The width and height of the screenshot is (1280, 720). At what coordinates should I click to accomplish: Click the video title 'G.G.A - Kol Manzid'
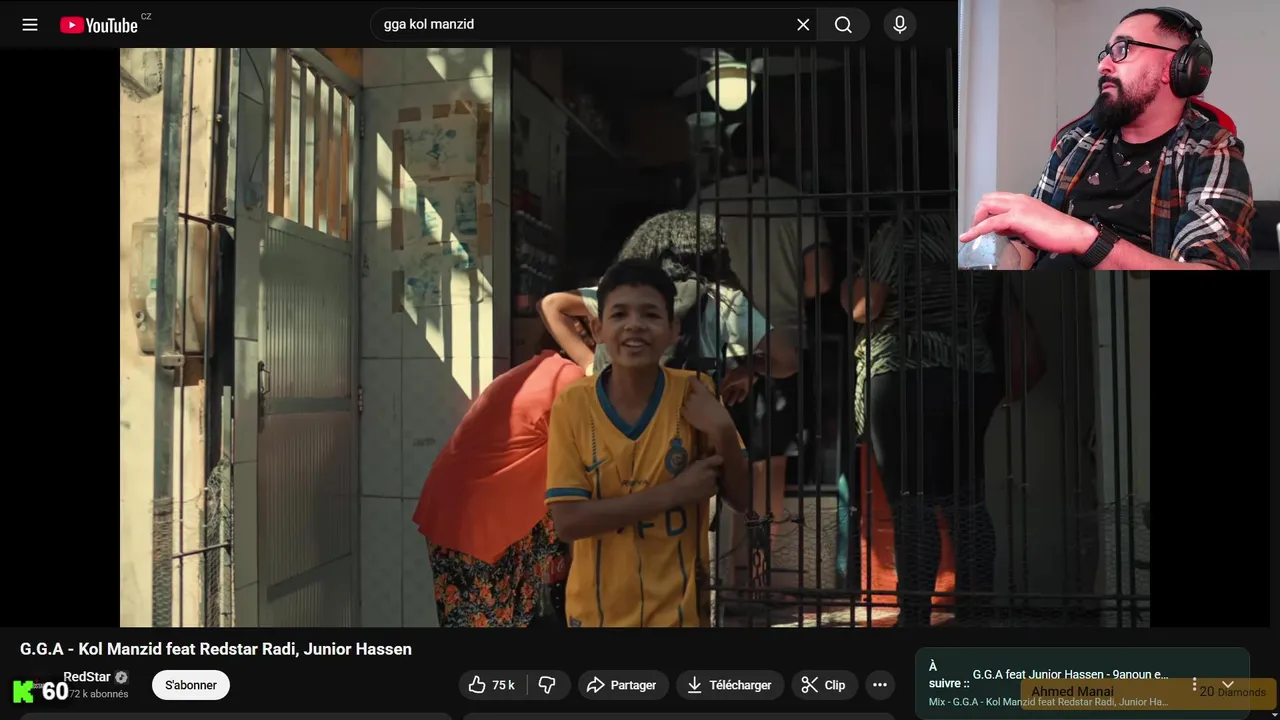click(x=216, y=649)
